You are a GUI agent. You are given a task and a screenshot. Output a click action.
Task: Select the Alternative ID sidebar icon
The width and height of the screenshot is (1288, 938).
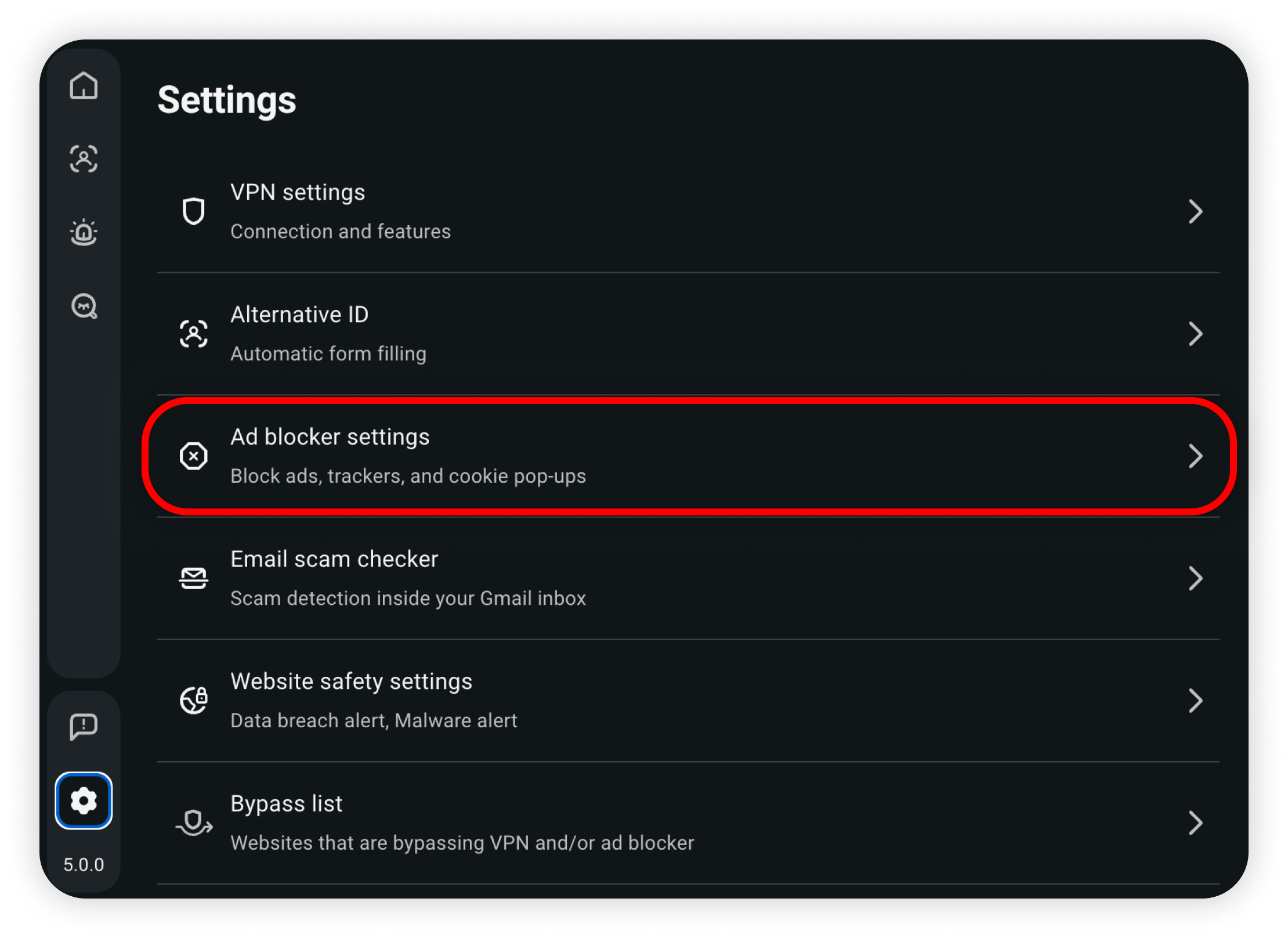point(84,159)
